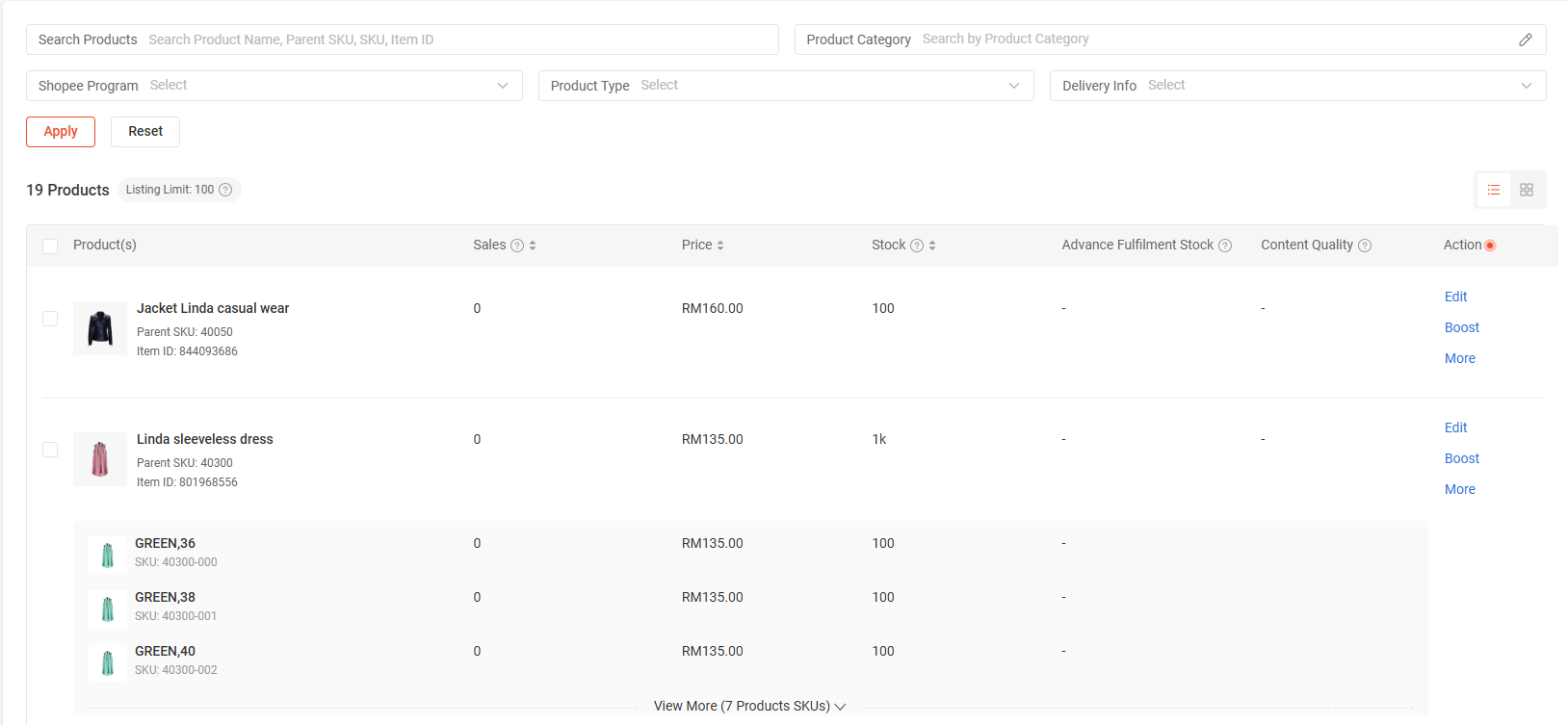Boost the Linda sleeveless dress listing

tap(1461, 458)
